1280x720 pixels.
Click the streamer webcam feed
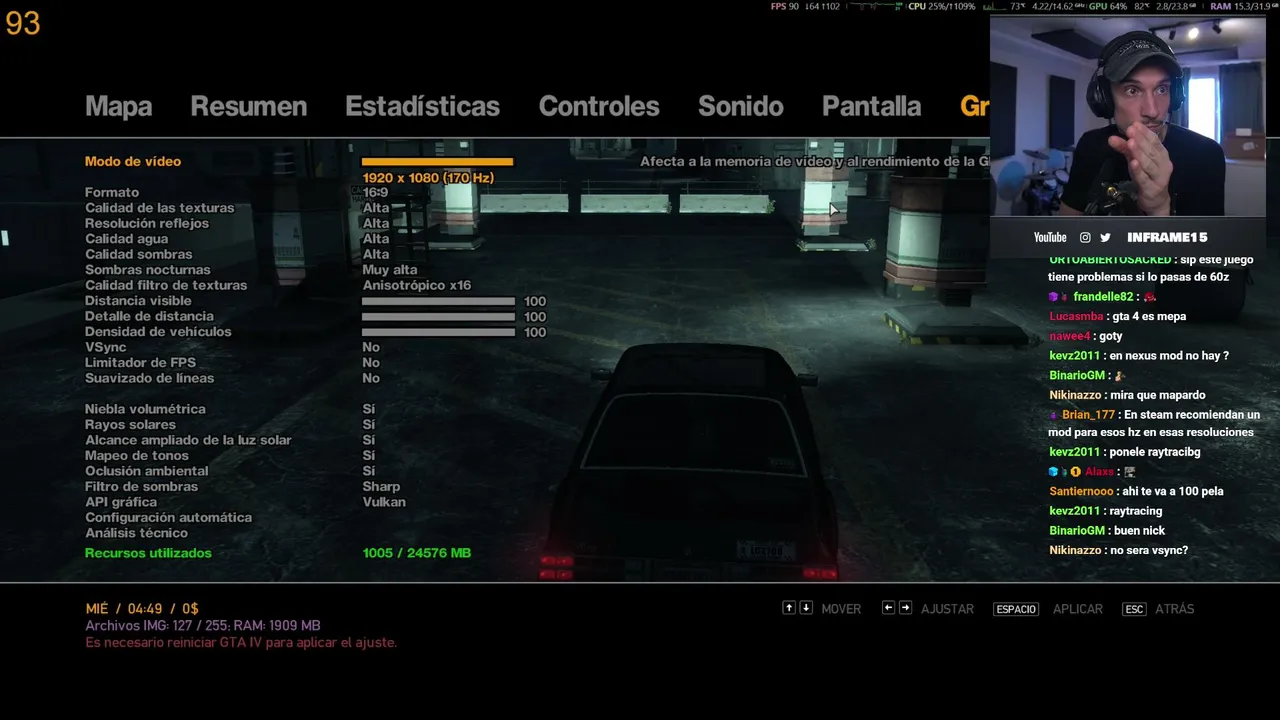click(x=1128, y=115)
